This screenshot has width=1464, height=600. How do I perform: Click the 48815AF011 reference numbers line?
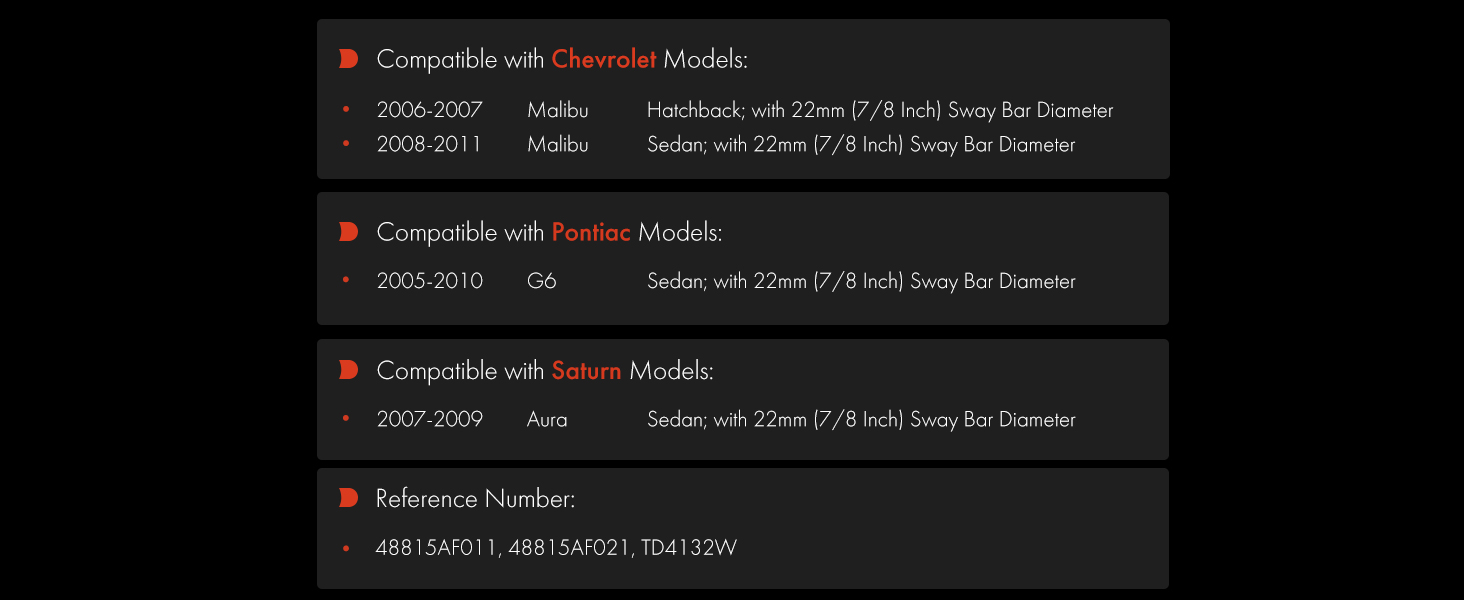click(556, 547)
